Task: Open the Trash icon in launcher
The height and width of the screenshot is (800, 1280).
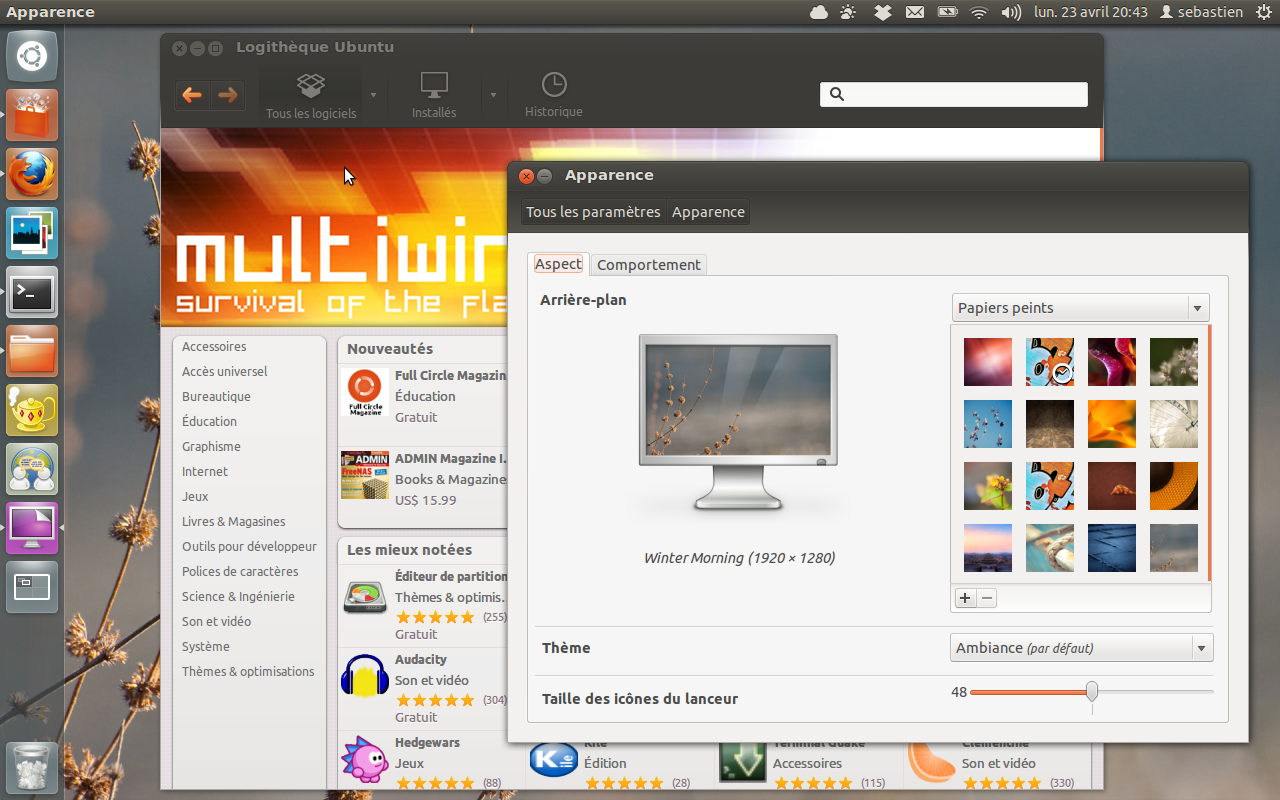Action: [32, 768]
